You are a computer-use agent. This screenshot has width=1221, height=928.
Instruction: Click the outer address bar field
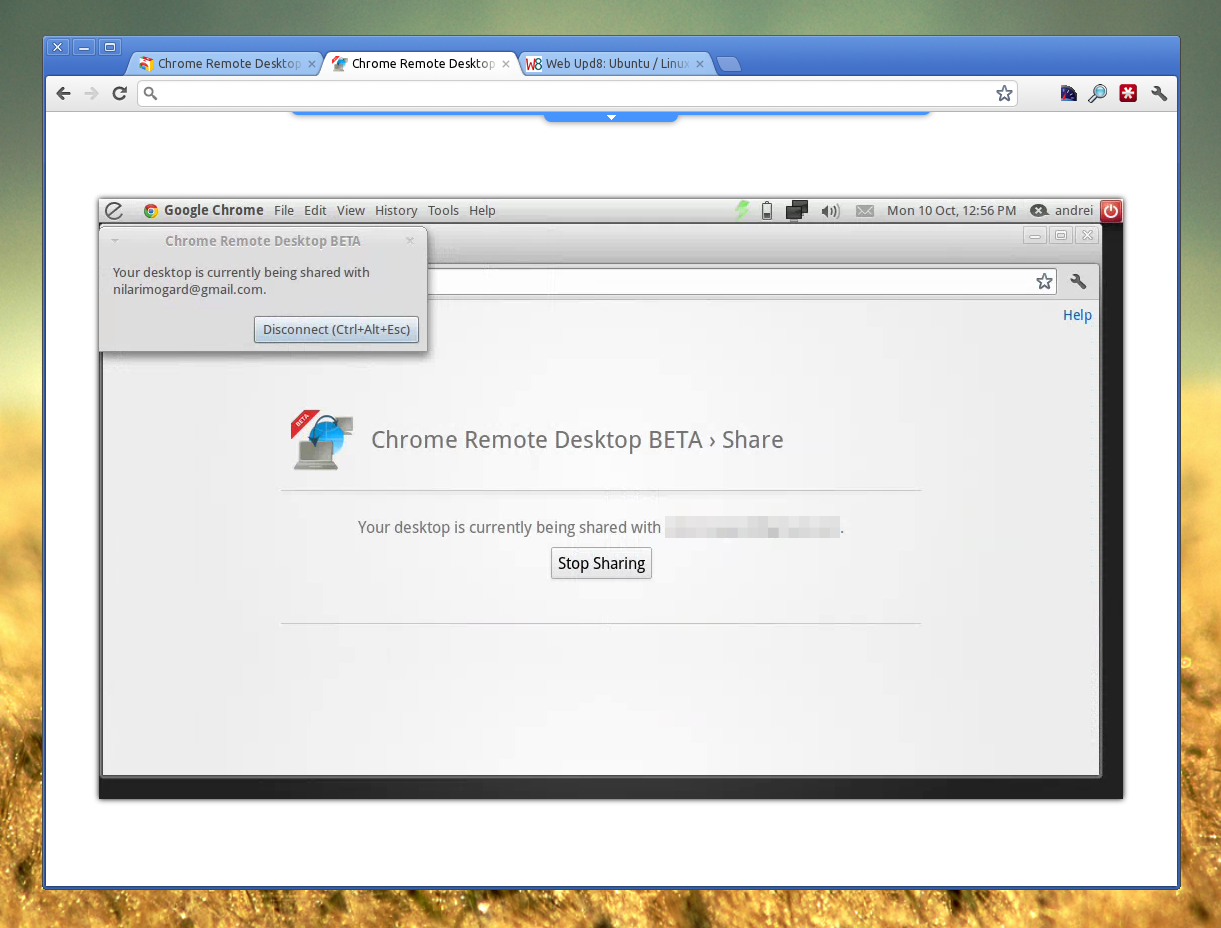coord(577,93)
